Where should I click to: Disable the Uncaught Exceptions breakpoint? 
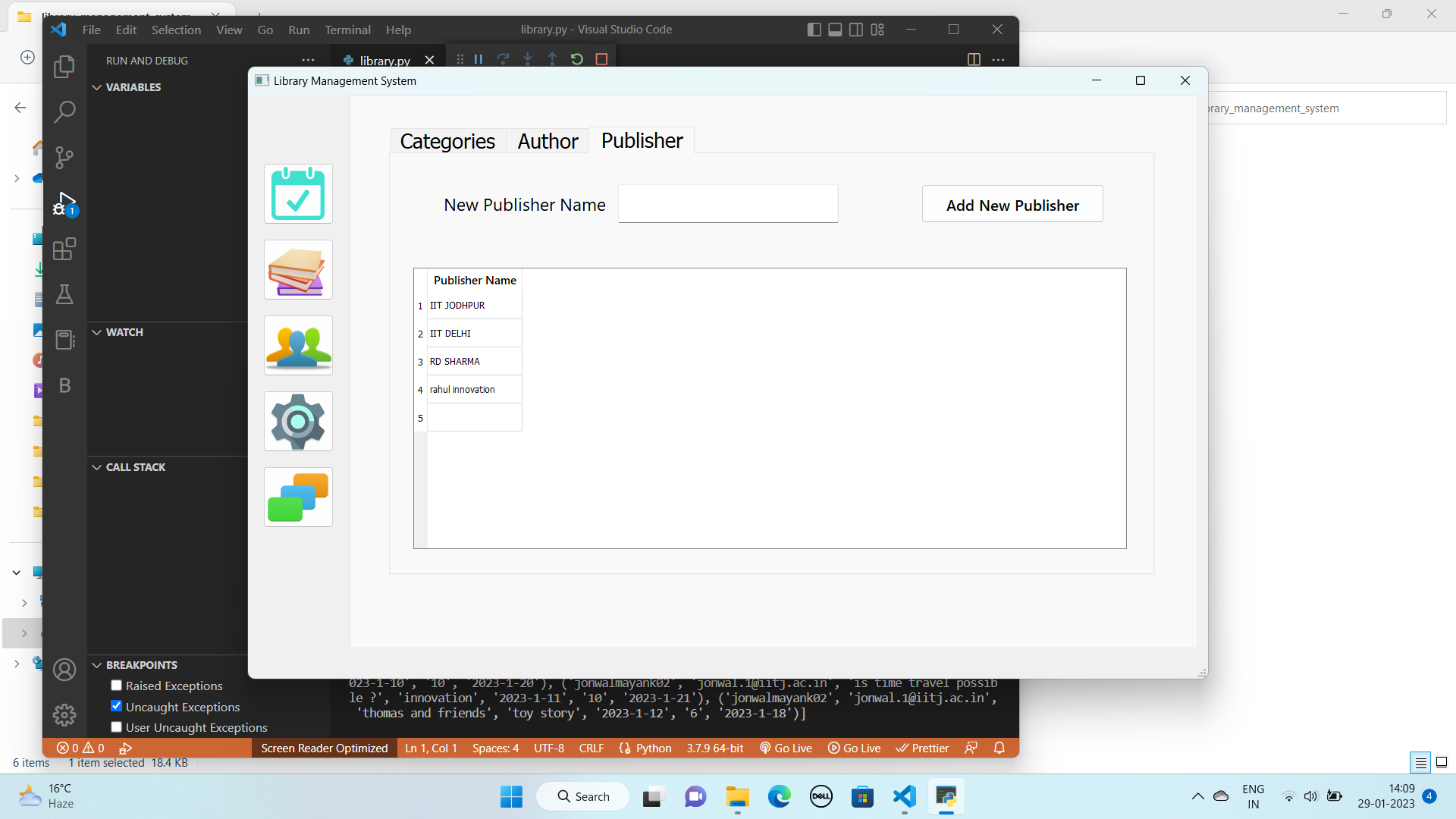pos(116,705)
